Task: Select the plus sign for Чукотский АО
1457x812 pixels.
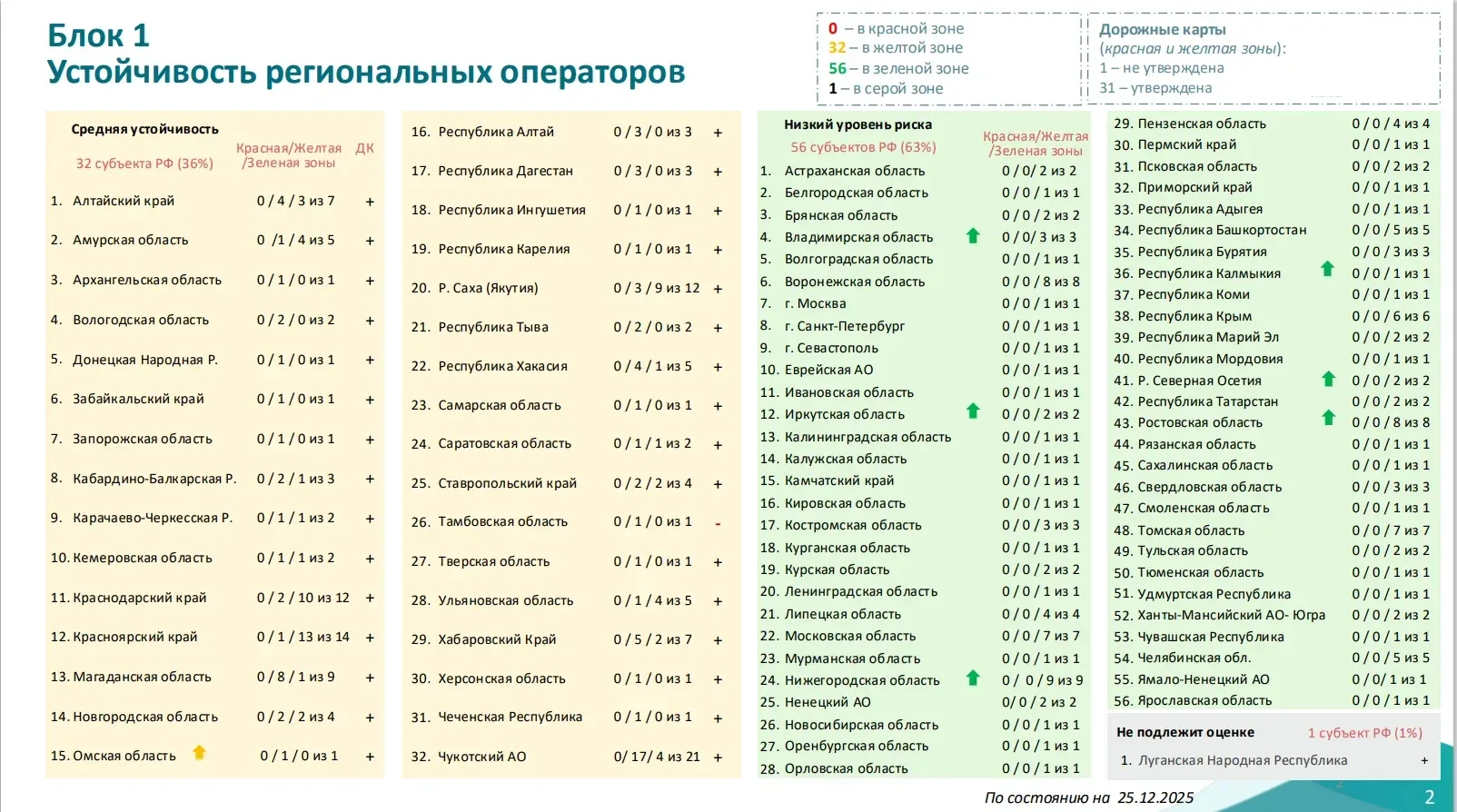Action: click(x=718, y=758)
